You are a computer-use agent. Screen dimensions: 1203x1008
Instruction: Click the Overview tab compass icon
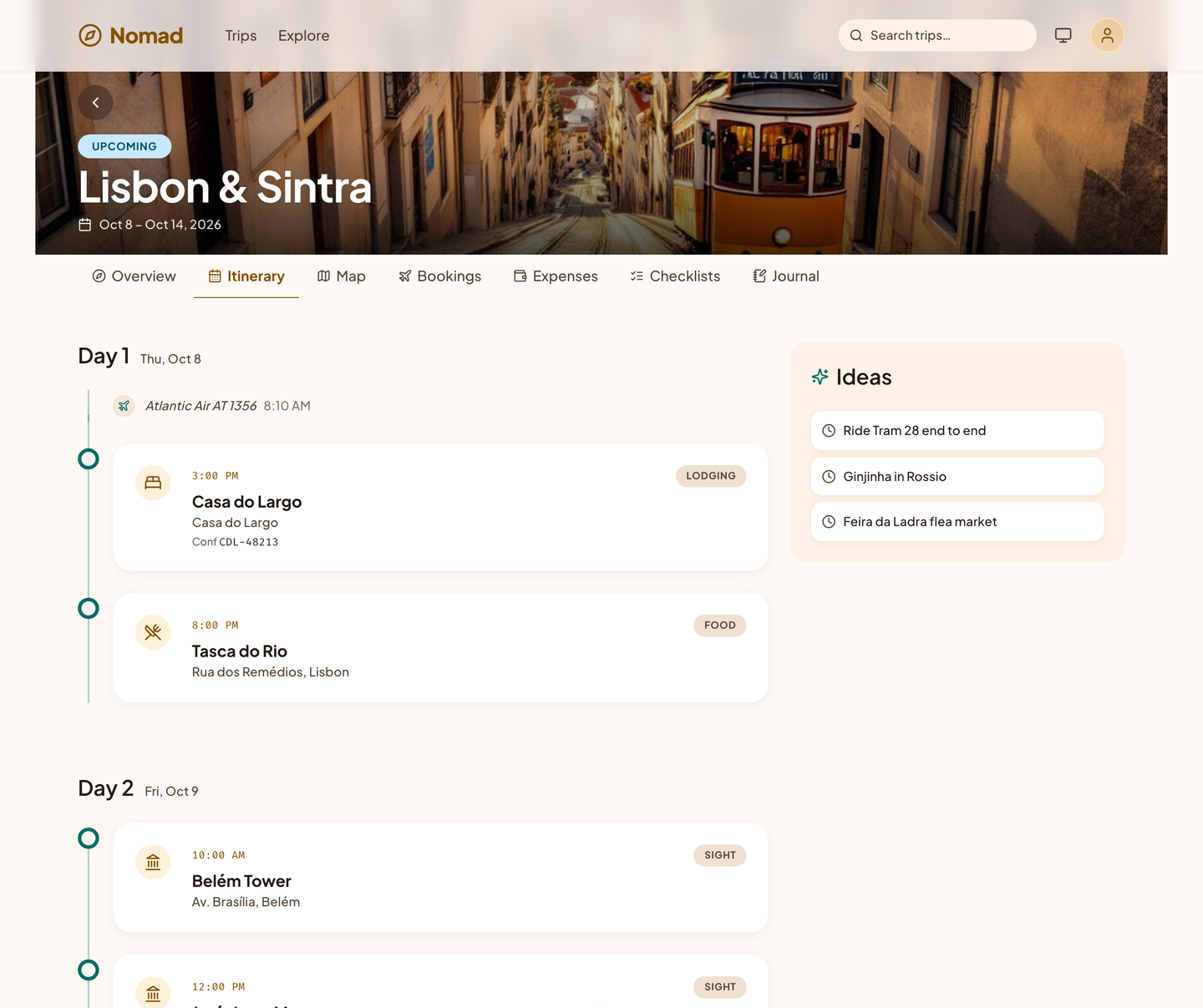click(x=99, y=276)
